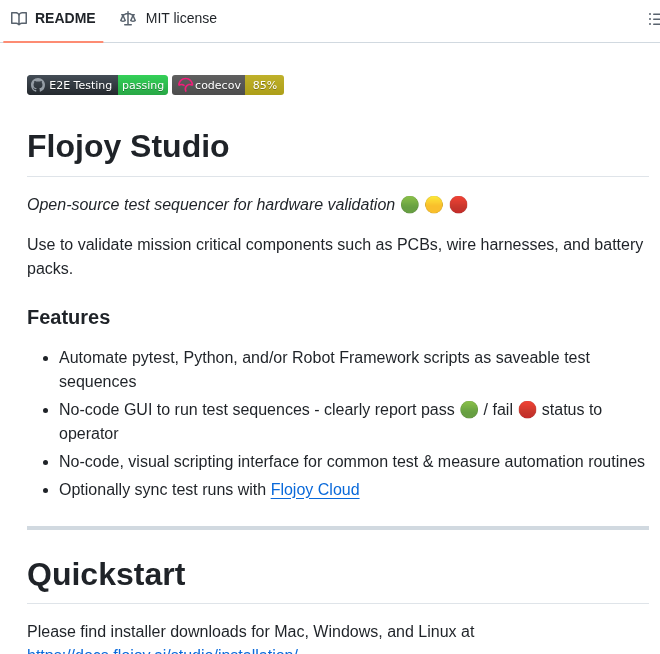Click 'Use to validate mission critical components' paragraph
The height and width of the screenshot is (654, 660).
(335, 256)
